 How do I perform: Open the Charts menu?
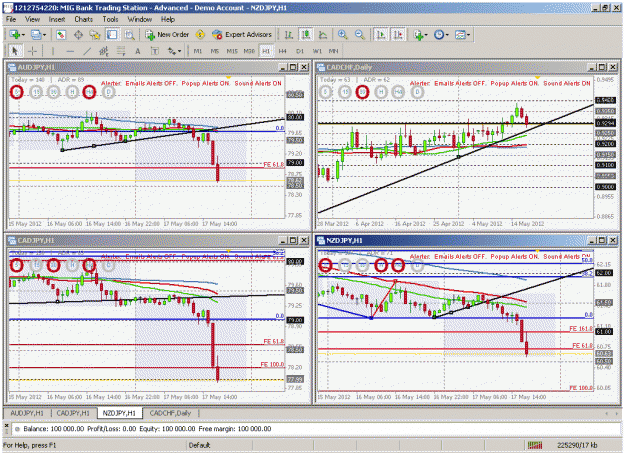pos(83,19)
